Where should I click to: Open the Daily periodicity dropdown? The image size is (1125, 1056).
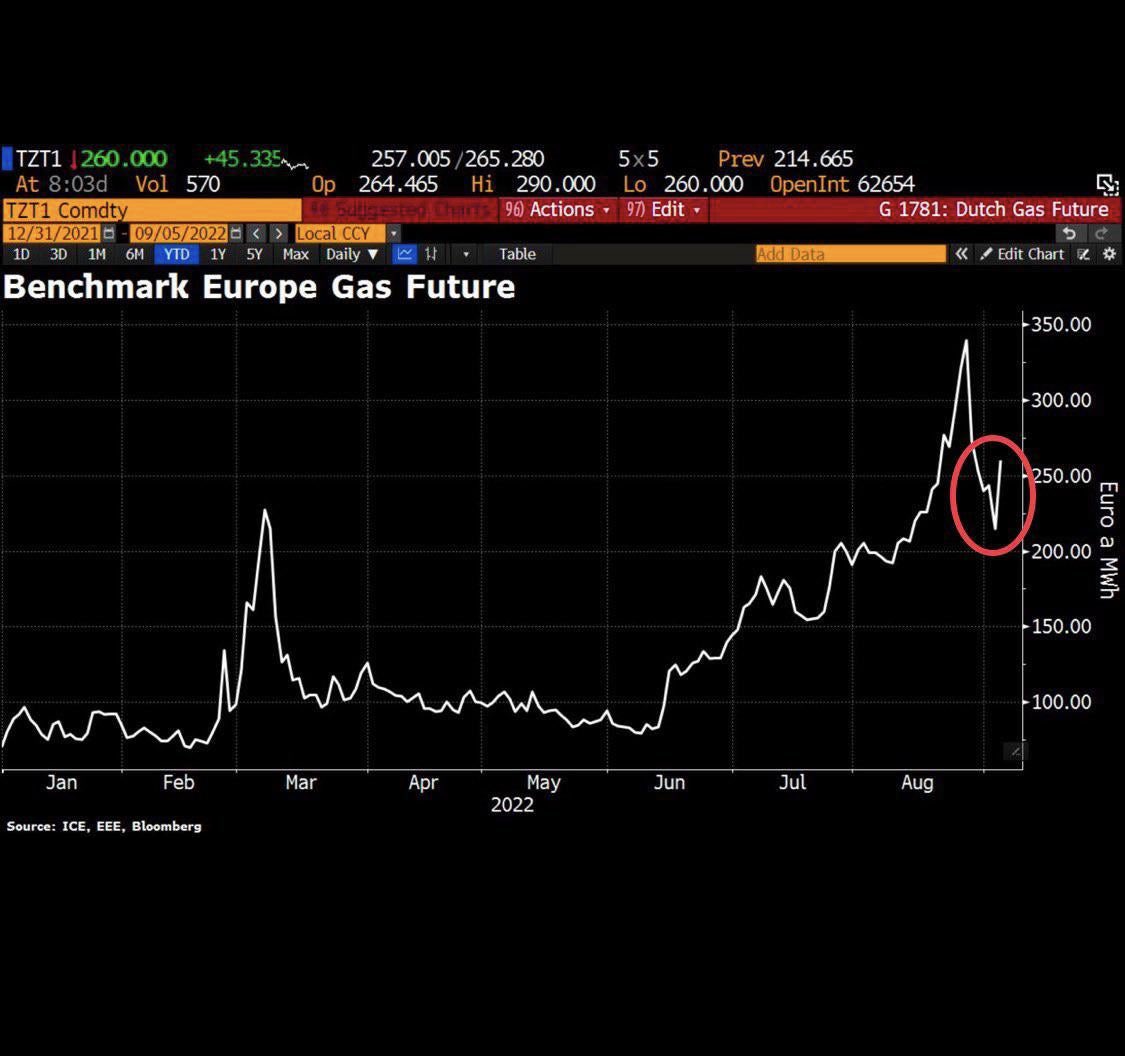(x=352, y=254)
